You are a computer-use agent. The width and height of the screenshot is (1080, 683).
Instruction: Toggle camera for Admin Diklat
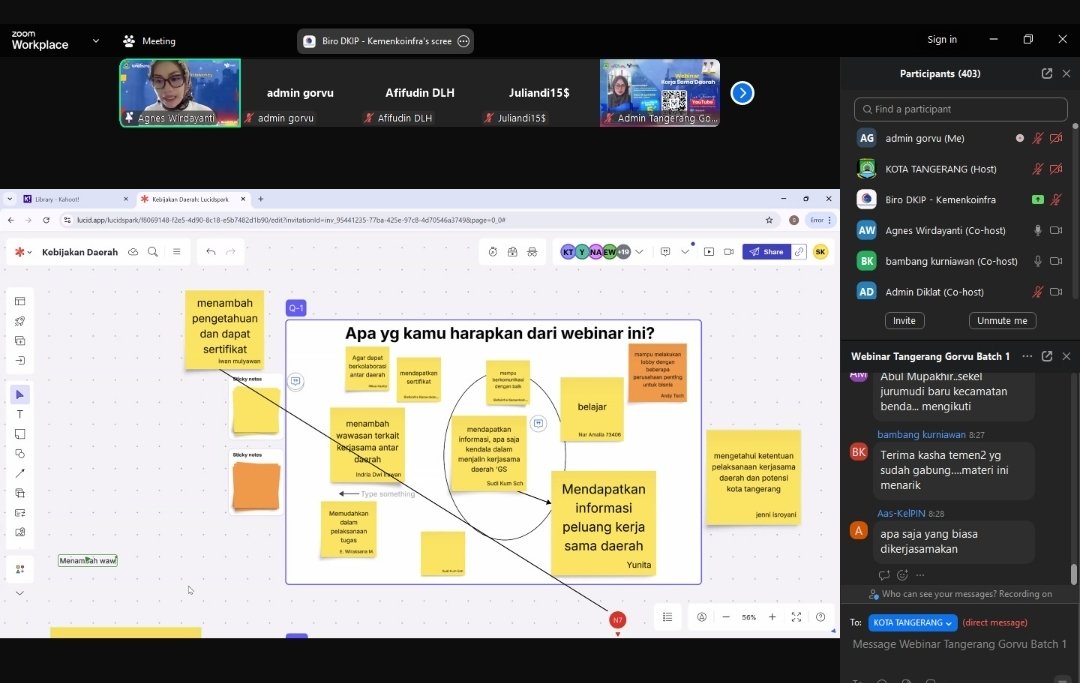(1056, 292)
